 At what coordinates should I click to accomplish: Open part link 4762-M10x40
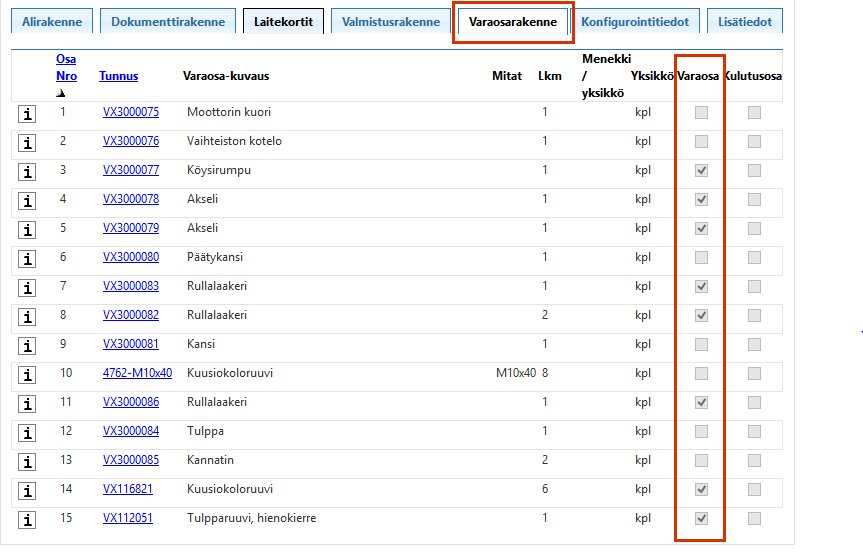[x=137, y=373]
